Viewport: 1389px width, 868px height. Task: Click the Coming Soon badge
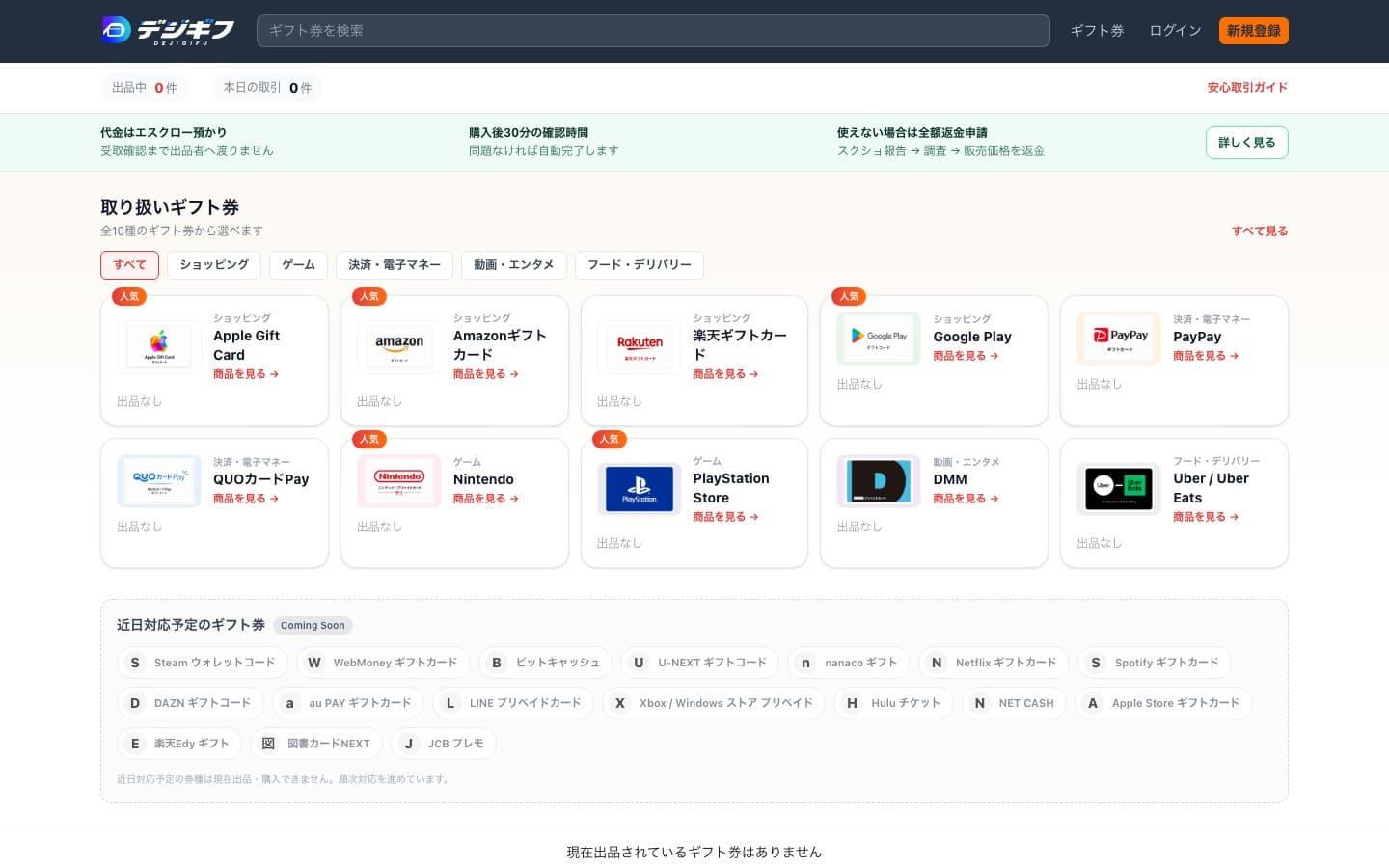[x=313, y=626]
